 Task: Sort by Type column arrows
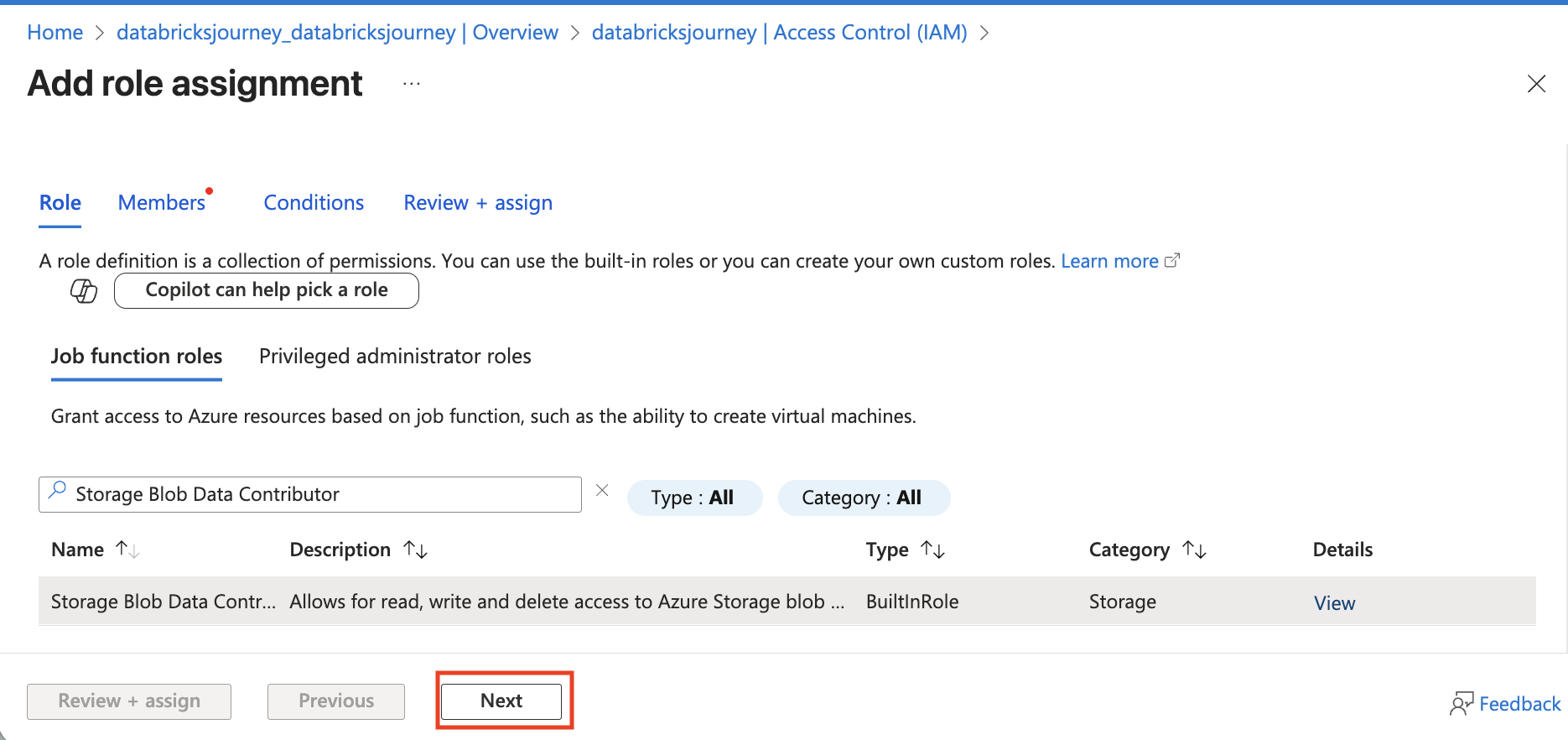click(932, 550)
